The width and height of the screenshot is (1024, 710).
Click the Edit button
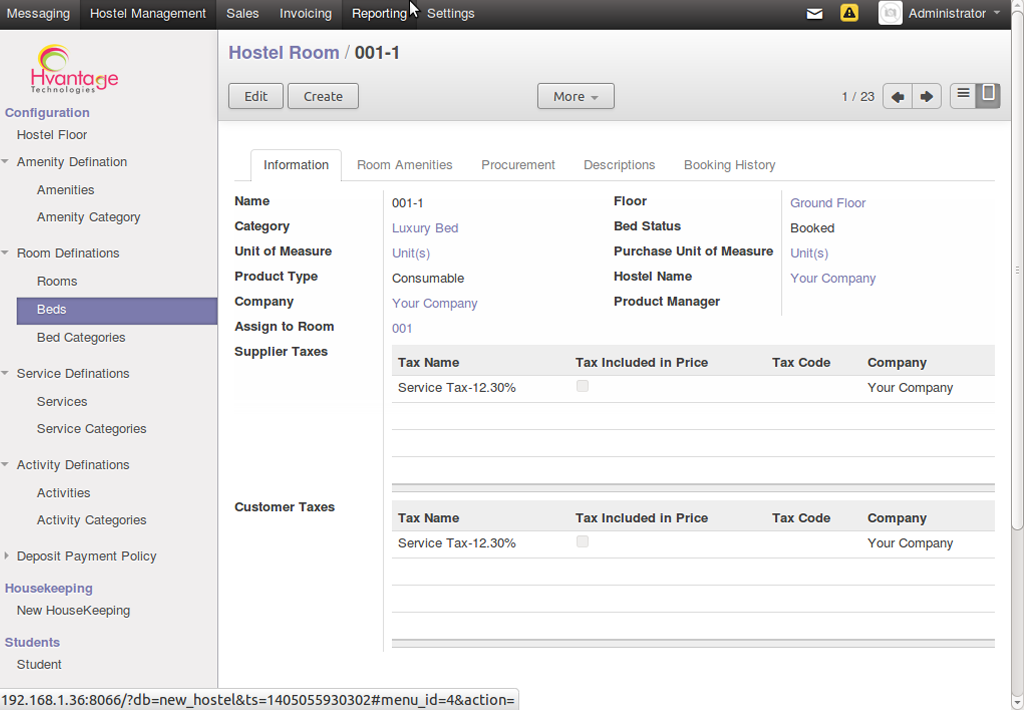click(255, 96)
